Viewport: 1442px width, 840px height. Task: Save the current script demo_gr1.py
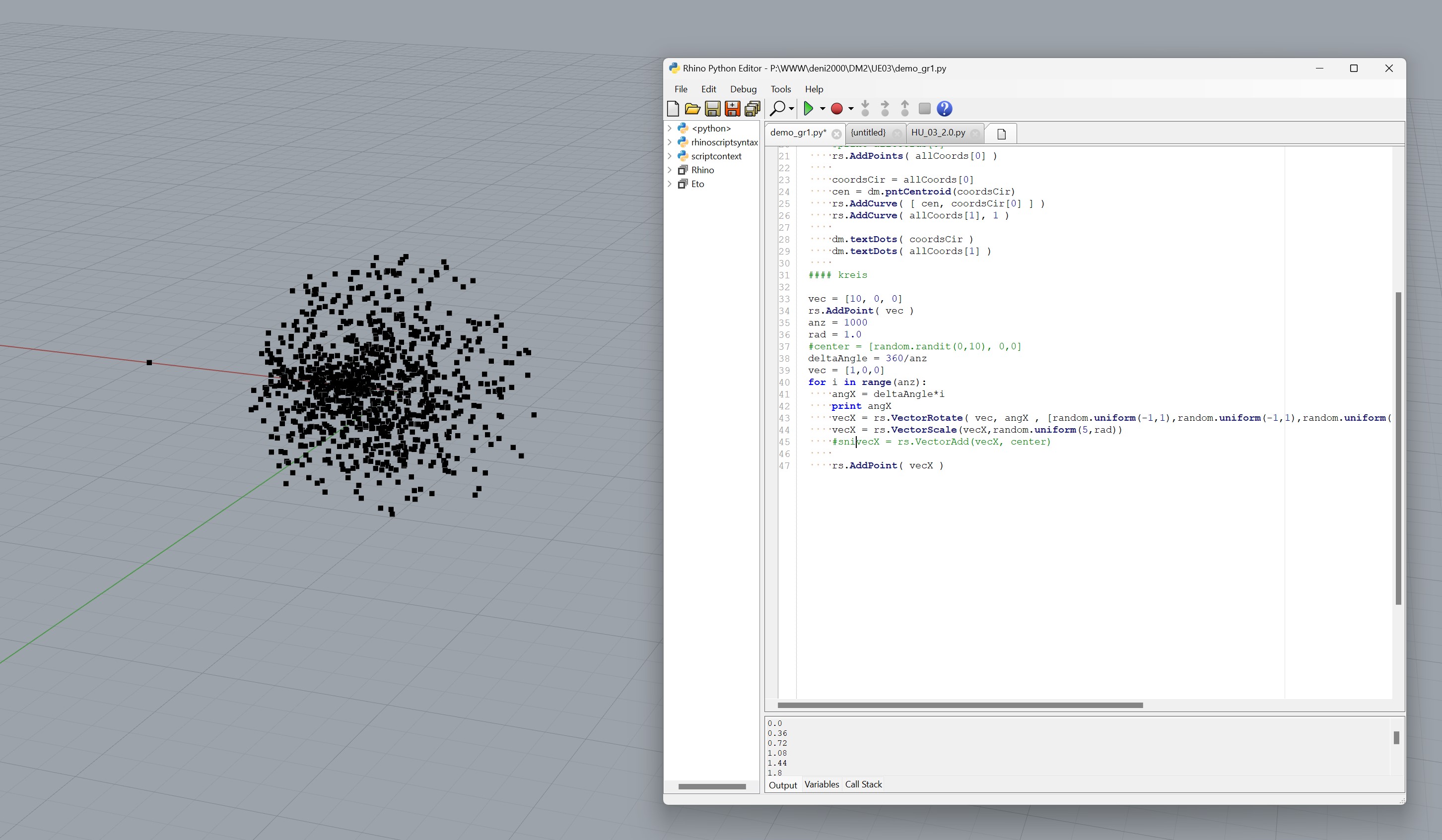coord(713,109)
